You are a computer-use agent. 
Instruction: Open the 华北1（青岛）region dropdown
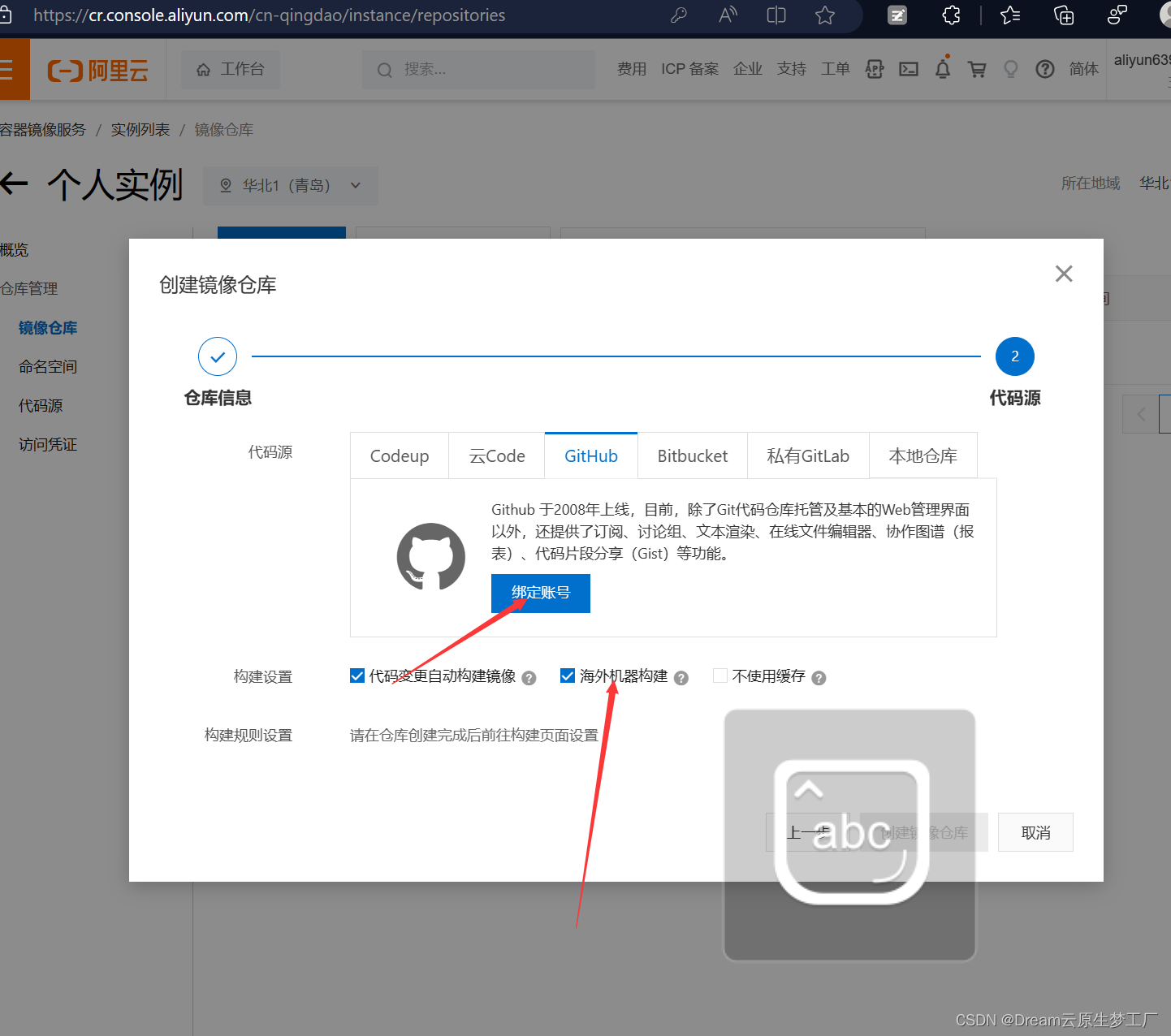[290, 186]
